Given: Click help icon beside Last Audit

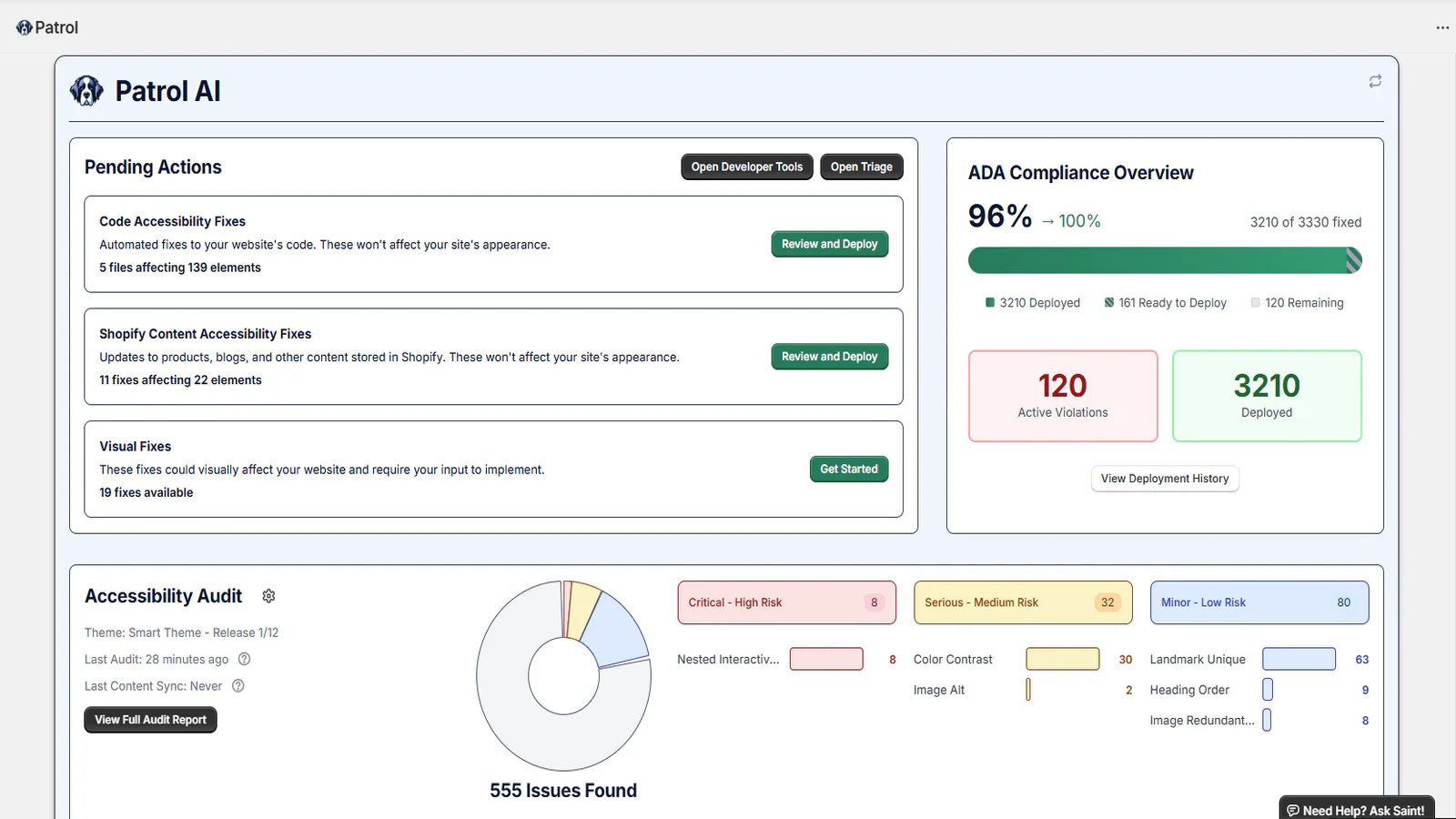Looking at the screenshot, I should coord(244,659).
